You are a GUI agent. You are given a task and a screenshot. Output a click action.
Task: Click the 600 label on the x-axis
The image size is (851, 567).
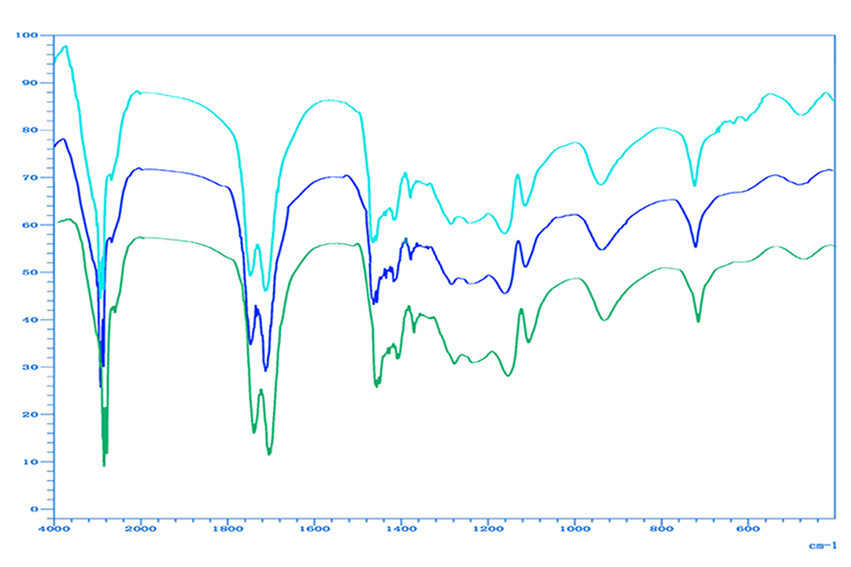tap(747, 528)
